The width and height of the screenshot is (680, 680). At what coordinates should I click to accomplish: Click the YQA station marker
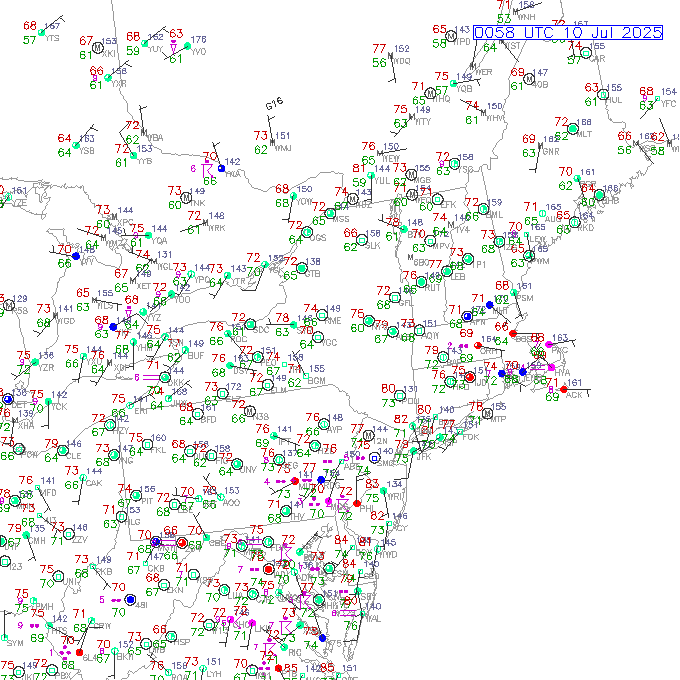pos(149,235)
